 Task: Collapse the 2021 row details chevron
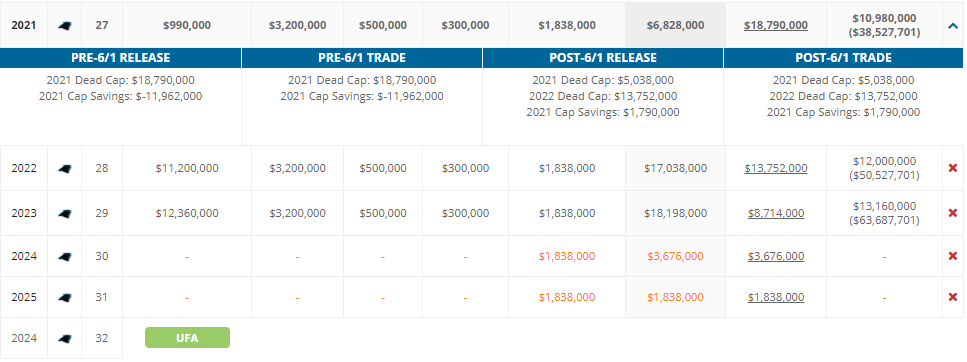coord(953,26)
